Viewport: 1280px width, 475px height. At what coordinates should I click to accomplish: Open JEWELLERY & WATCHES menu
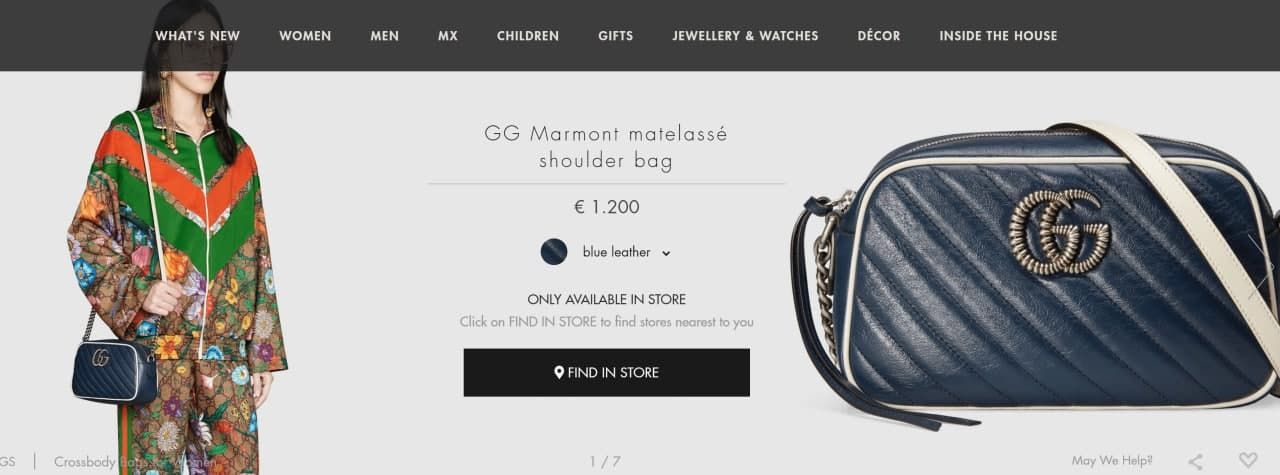(745, 36)
